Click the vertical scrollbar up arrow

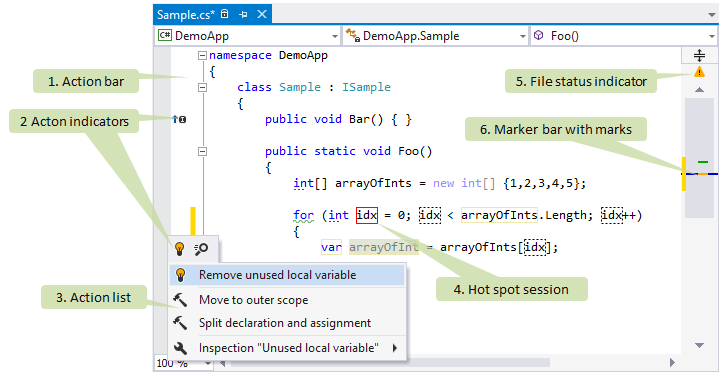click(700, 90)
